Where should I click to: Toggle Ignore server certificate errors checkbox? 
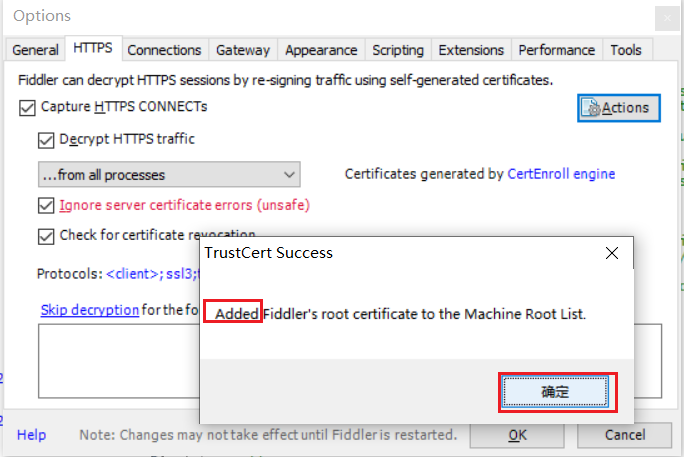[x=46, y=205]
